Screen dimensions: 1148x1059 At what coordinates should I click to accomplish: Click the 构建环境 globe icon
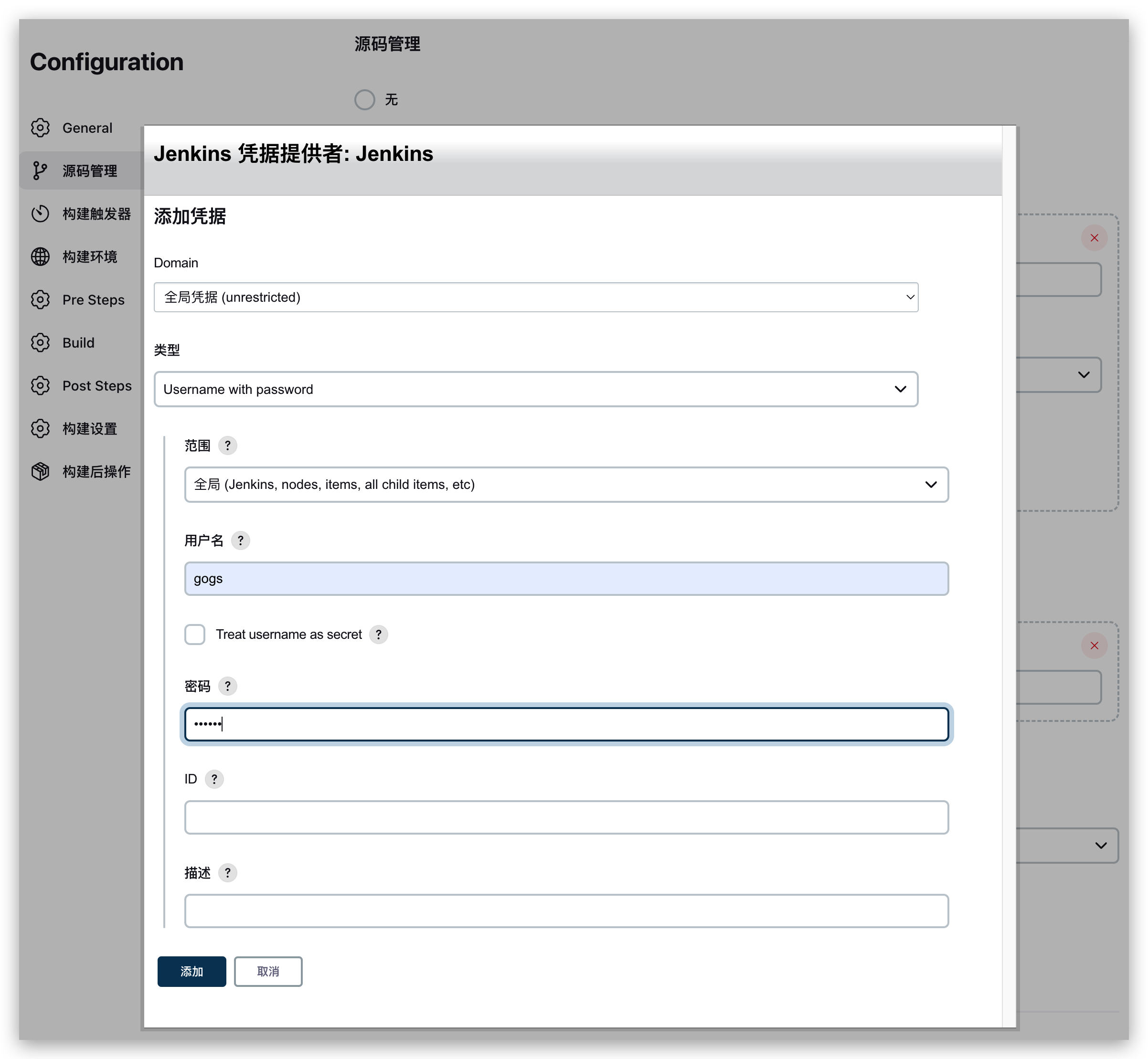click(40, 257)
